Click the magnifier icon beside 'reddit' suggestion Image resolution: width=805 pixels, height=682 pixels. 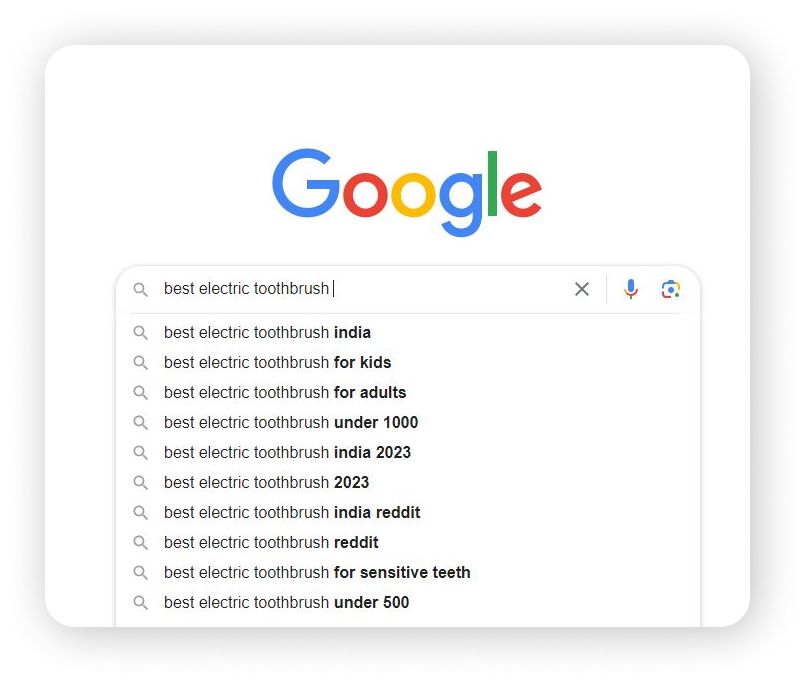click(141, 542)
